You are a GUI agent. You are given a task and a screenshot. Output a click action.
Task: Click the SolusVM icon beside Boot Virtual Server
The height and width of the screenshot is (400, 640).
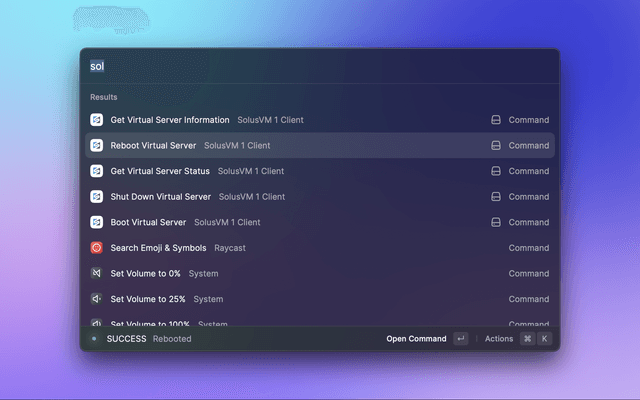pos(97,222)
